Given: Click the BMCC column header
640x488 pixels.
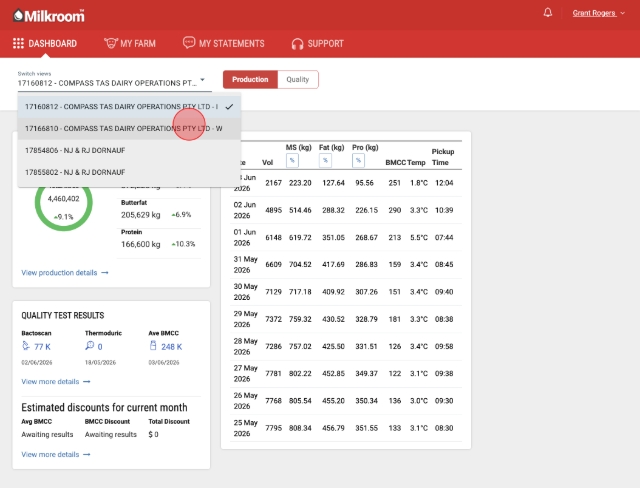Looking at the screenshot, I should [396, 162].
